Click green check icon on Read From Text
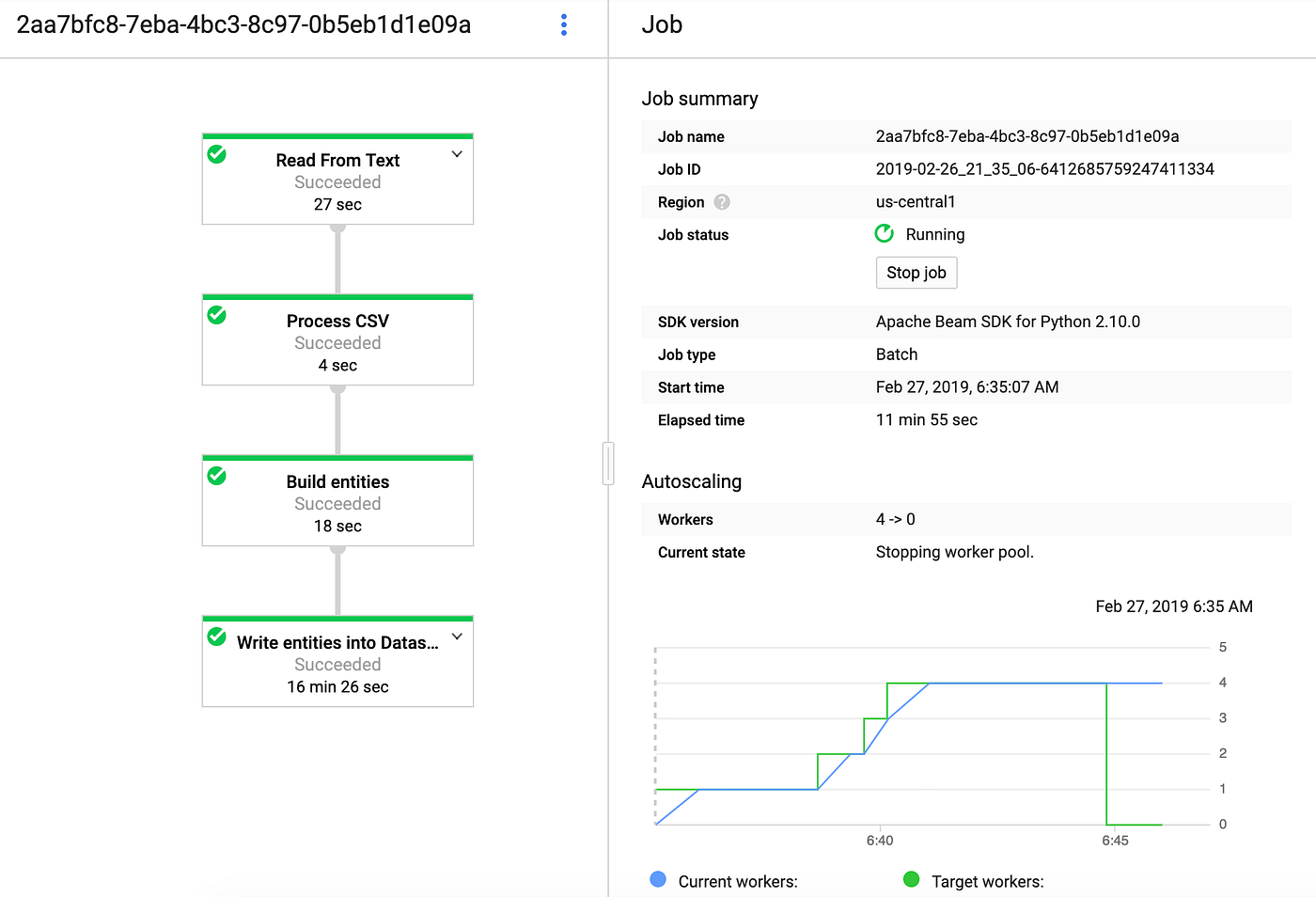 pos(217,154)
